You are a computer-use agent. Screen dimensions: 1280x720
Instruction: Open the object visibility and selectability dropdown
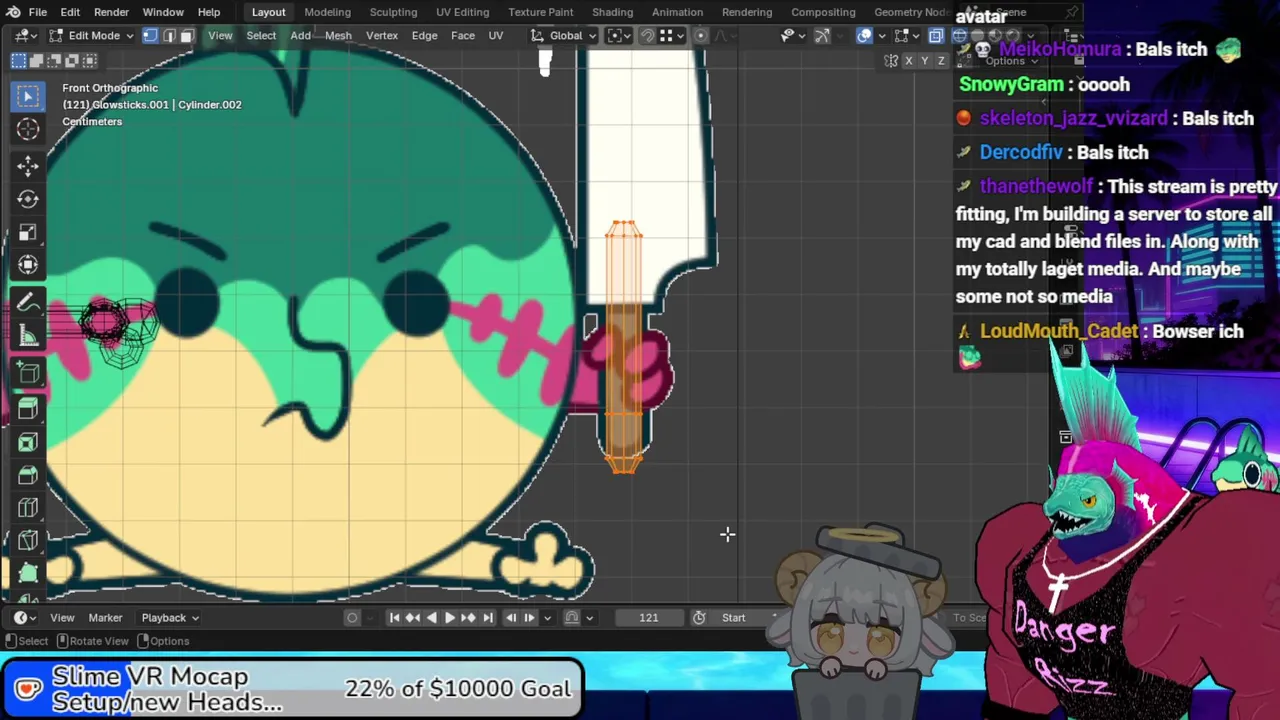[x=792, y=36]
